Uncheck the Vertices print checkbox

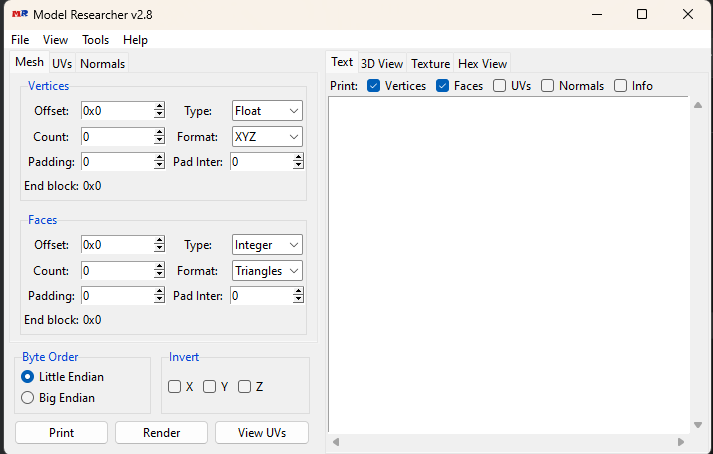[374, 86]
